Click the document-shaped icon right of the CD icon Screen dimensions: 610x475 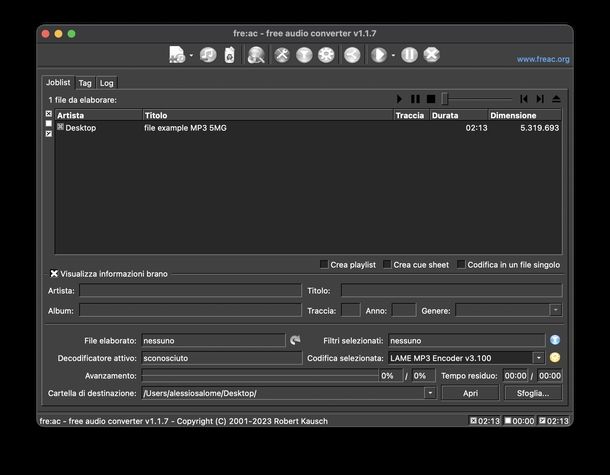coord(230,55)
